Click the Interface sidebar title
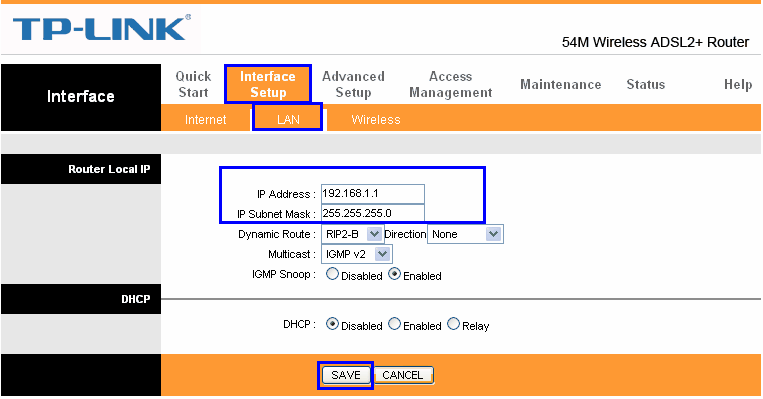This screenshot has width=763, height=399. 81,96
